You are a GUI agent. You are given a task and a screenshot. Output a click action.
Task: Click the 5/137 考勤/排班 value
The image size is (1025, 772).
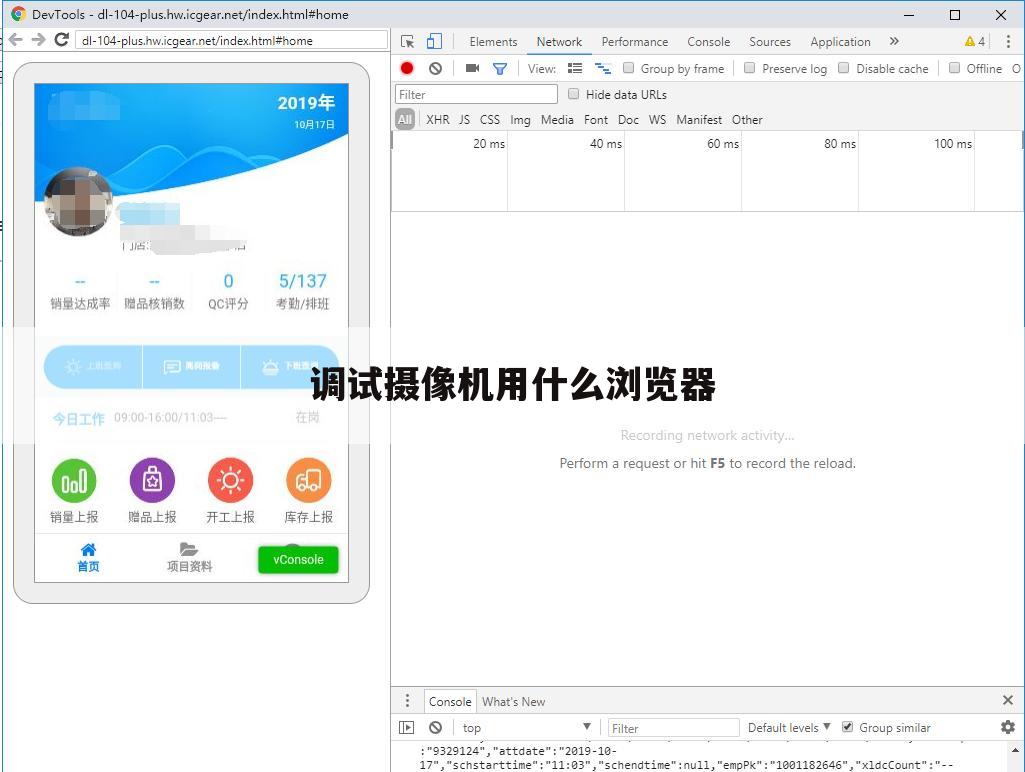pos(303,281)
